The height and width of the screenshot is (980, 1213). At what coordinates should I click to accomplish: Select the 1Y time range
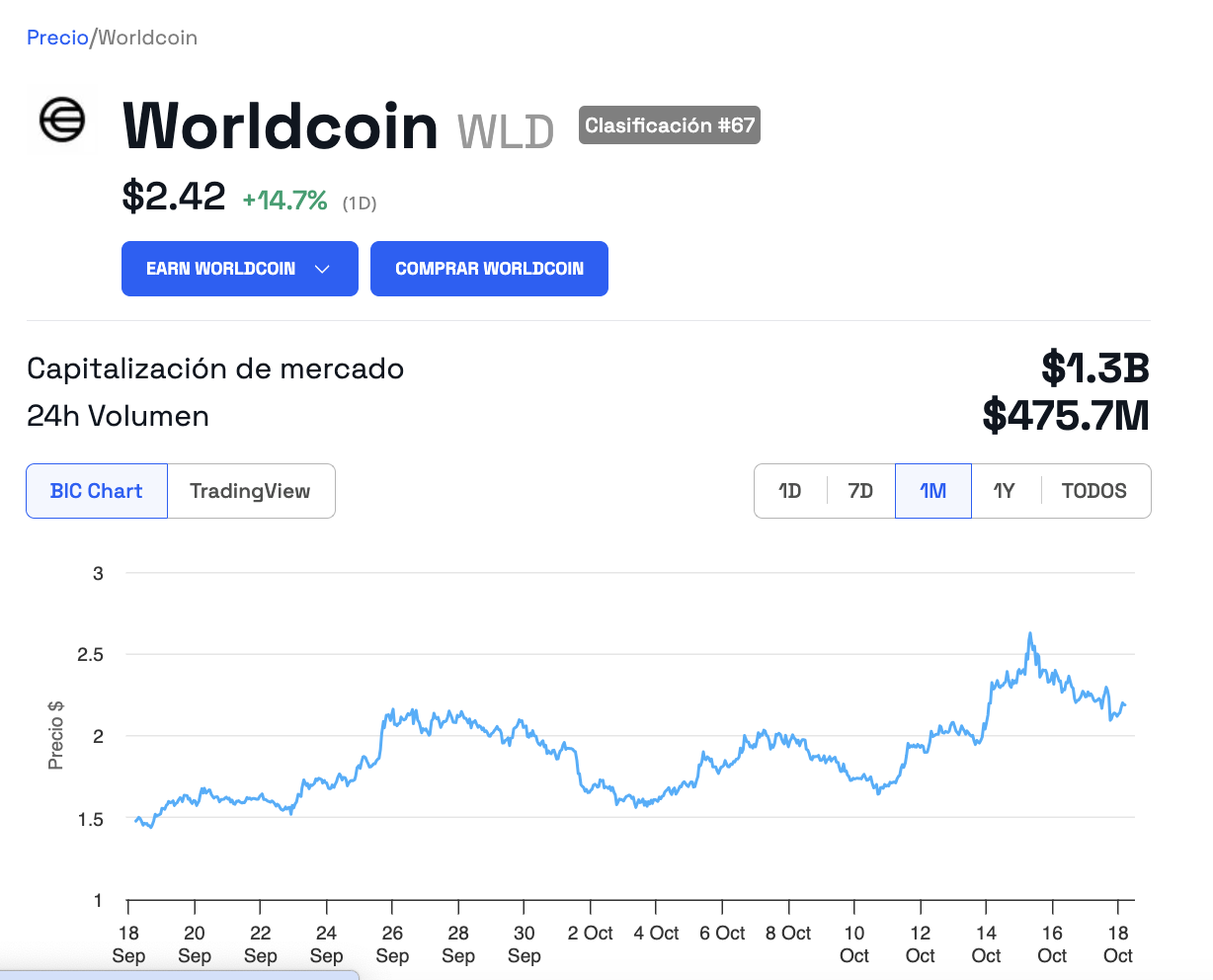point(1005,491)
